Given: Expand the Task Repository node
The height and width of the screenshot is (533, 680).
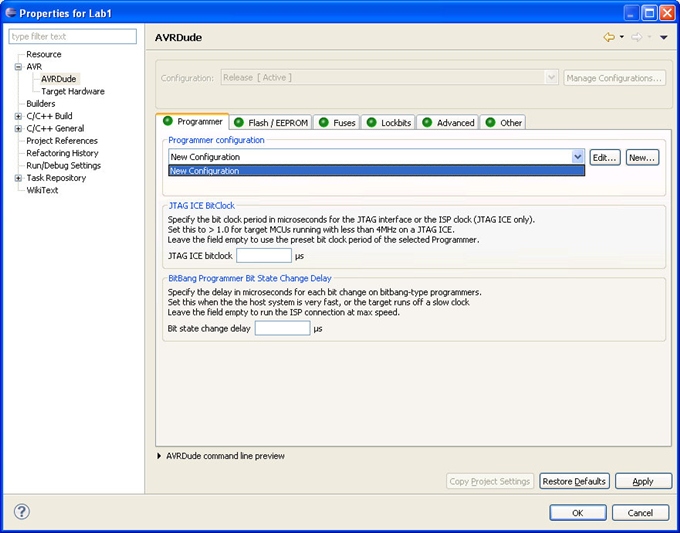Looking at the screenshot, I should (18, 178).
